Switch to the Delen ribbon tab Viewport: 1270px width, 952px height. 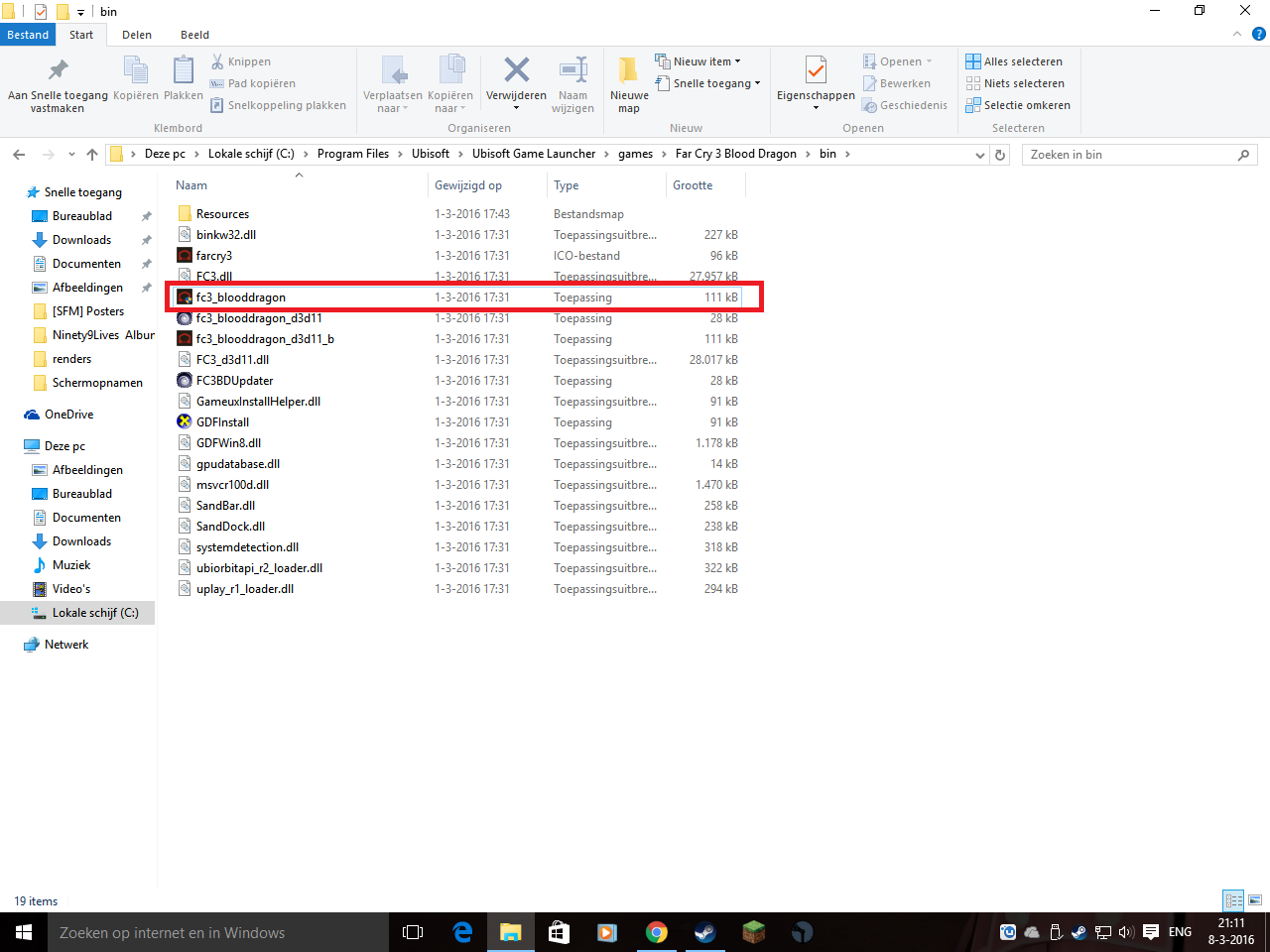[137, 35]
